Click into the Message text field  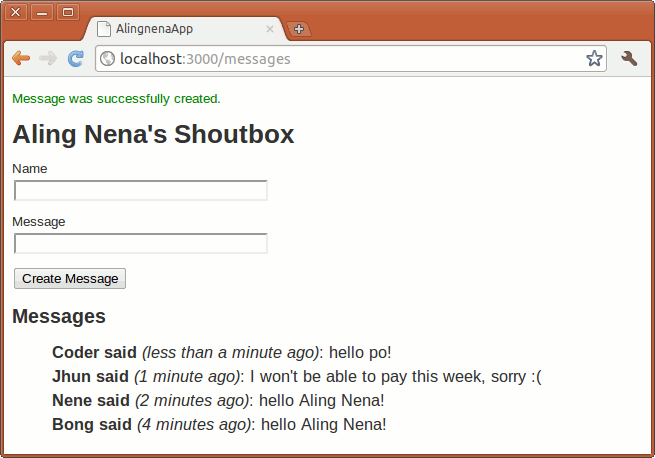(141, 243)
